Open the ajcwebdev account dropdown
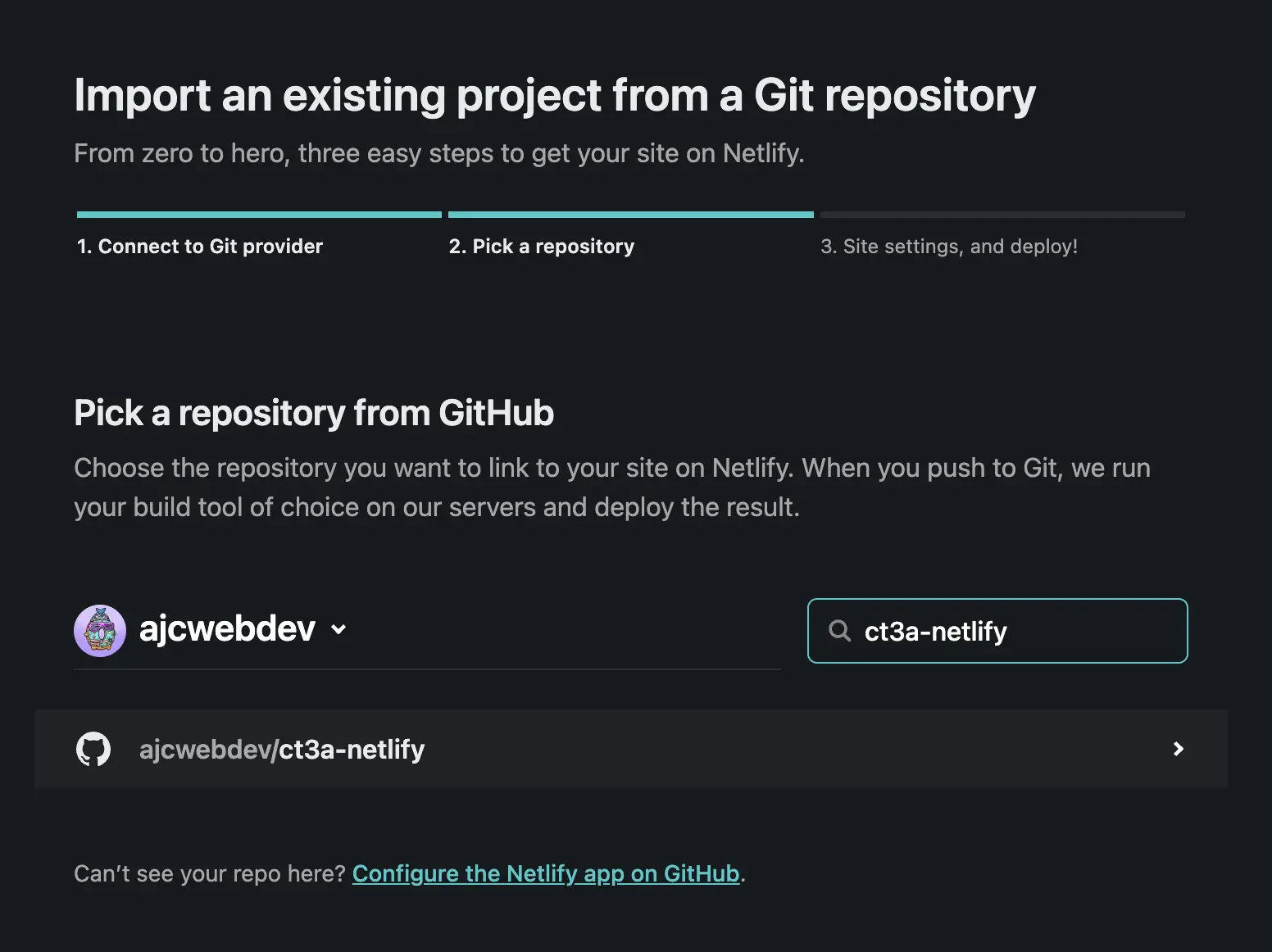Screen dimensions: 1272x952 click(x=243, y=629)
